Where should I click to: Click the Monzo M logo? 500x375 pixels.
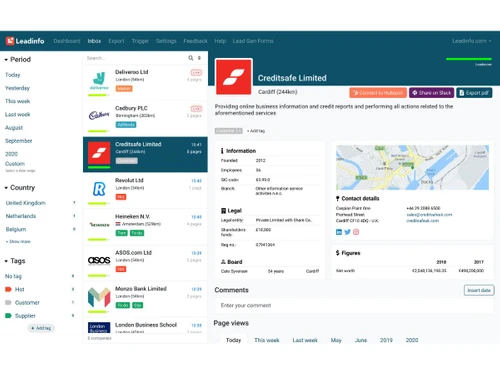point(99,297)
